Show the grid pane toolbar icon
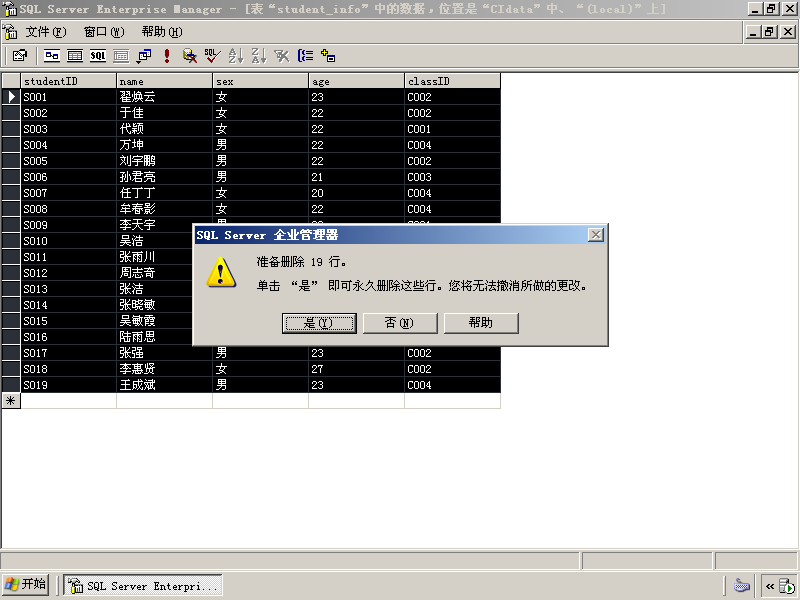 [x=75, y=56]
